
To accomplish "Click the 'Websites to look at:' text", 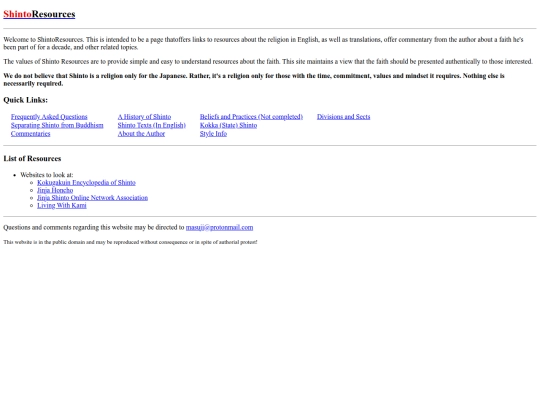I will (x=46, y=175).
